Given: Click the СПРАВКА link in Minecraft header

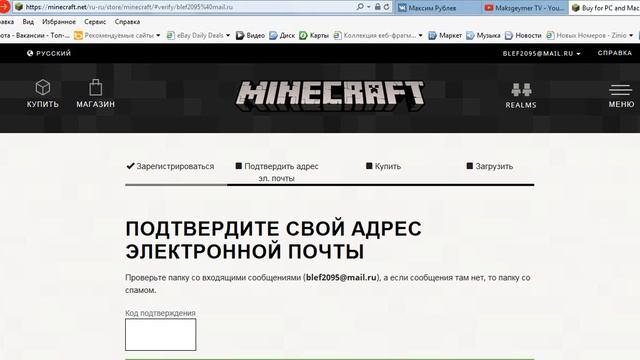Looking at the screenshot, I should click(615, 53).
